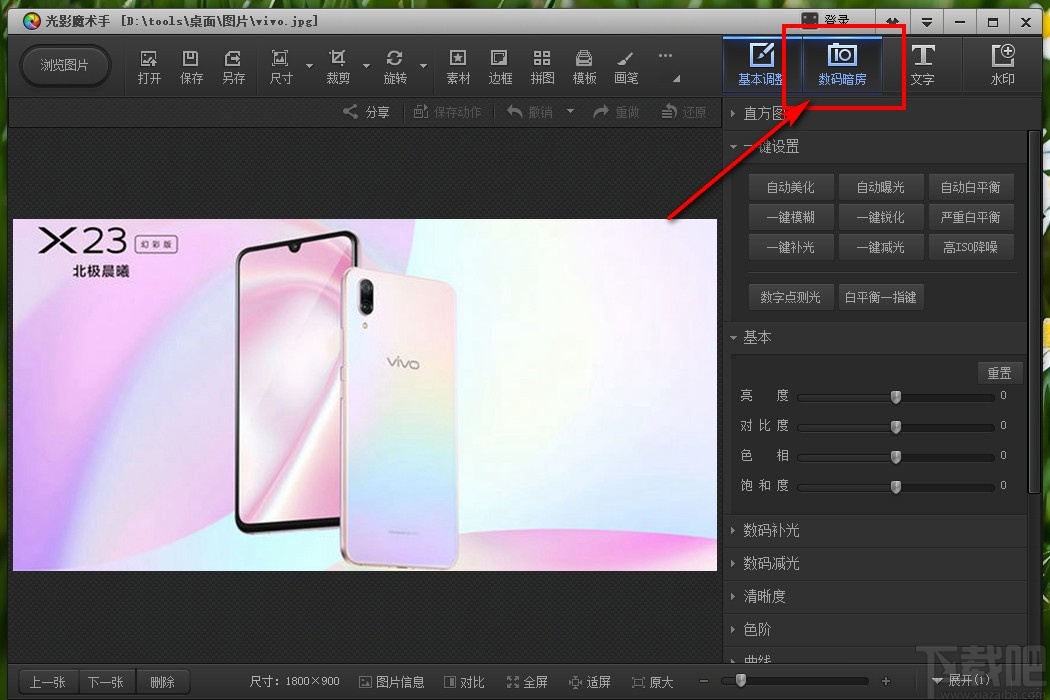Image resolution: width=1050 pixels, height=700 pixels.
Task: Click the zoom in plus icon
Action: tap(886, 681)
